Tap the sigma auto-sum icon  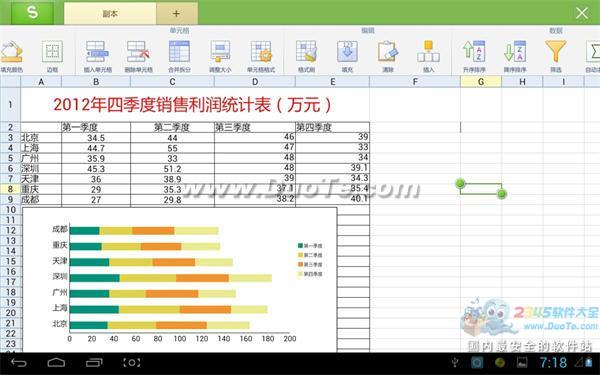click(x=593, y=56)
